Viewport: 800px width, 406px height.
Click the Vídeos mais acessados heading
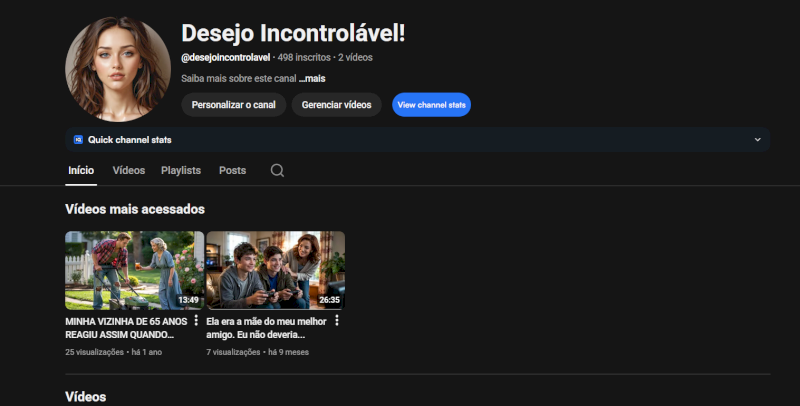tap(135, 209)
